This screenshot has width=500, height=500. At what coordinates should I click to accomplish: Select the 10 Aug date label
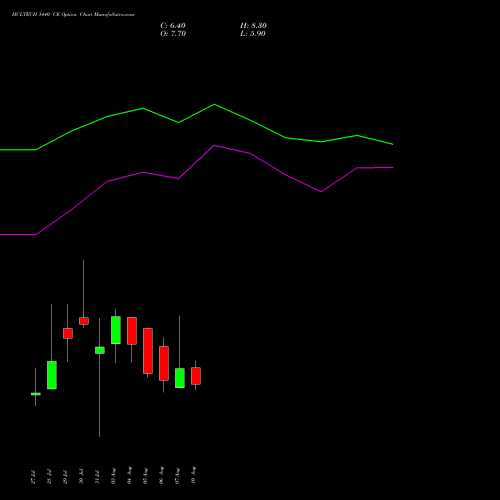tap(193, 476)
